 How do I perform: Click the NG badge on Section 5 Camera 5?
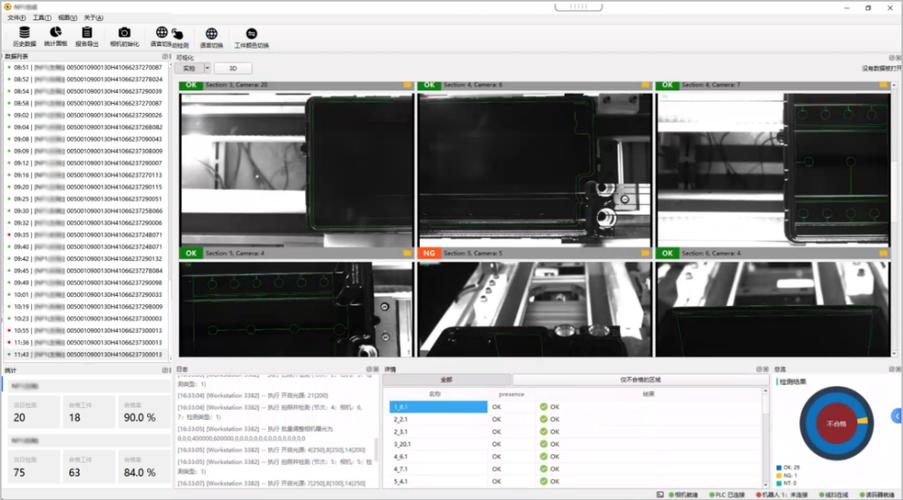coord(429,254)
